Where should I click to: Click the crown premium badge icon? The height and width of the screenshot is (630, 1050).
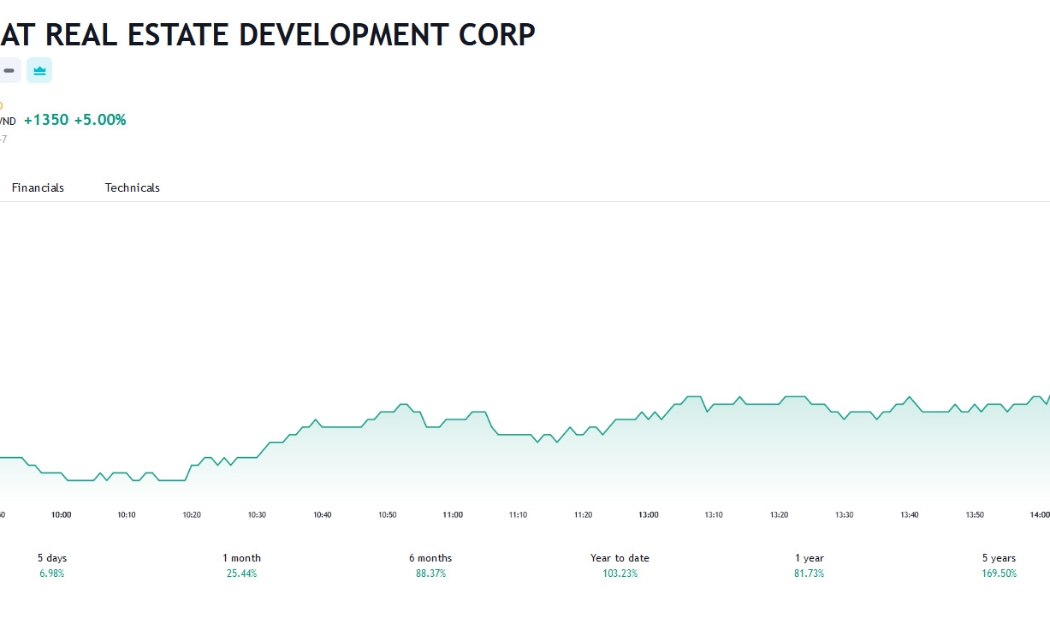pos(40,70)
